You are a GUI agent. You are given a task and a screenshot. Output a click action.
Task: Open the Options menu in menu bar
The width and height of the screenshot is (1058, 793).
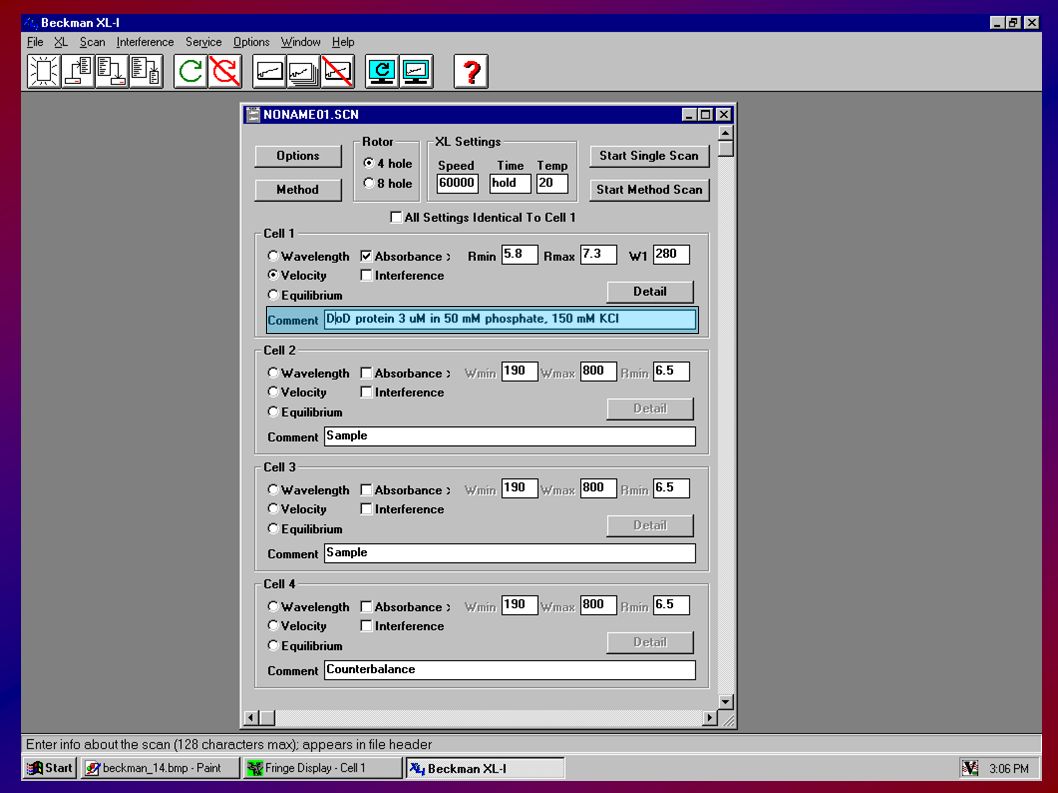251,42
